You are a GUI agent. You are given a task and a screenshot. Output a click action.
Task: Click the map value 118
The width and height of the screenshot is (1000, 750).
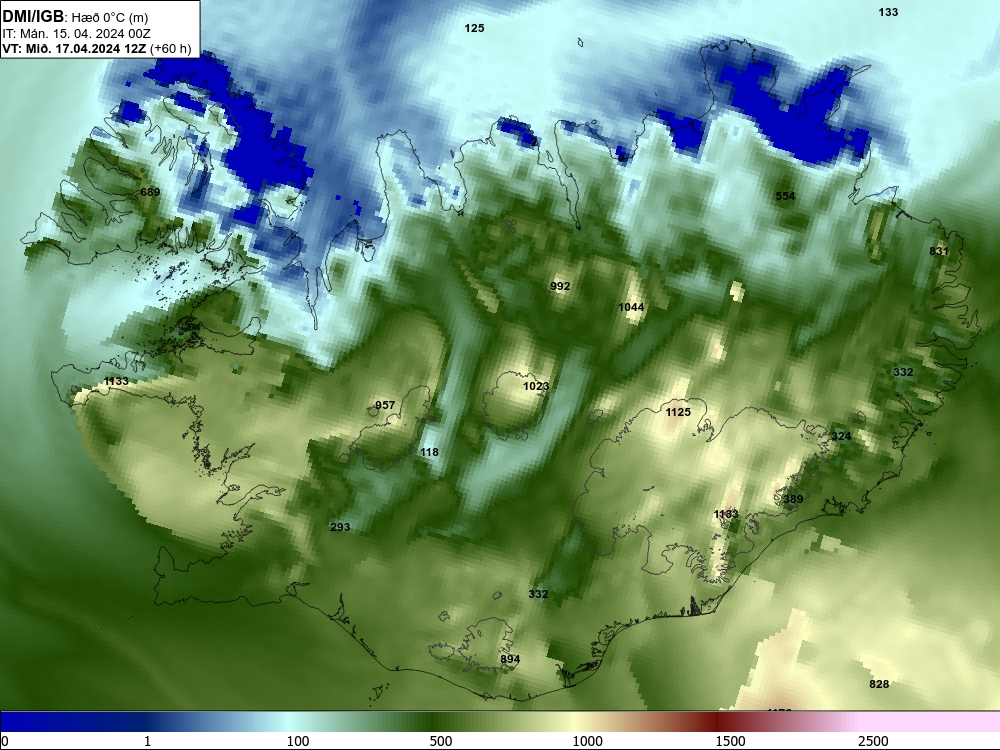click(429, 452)
